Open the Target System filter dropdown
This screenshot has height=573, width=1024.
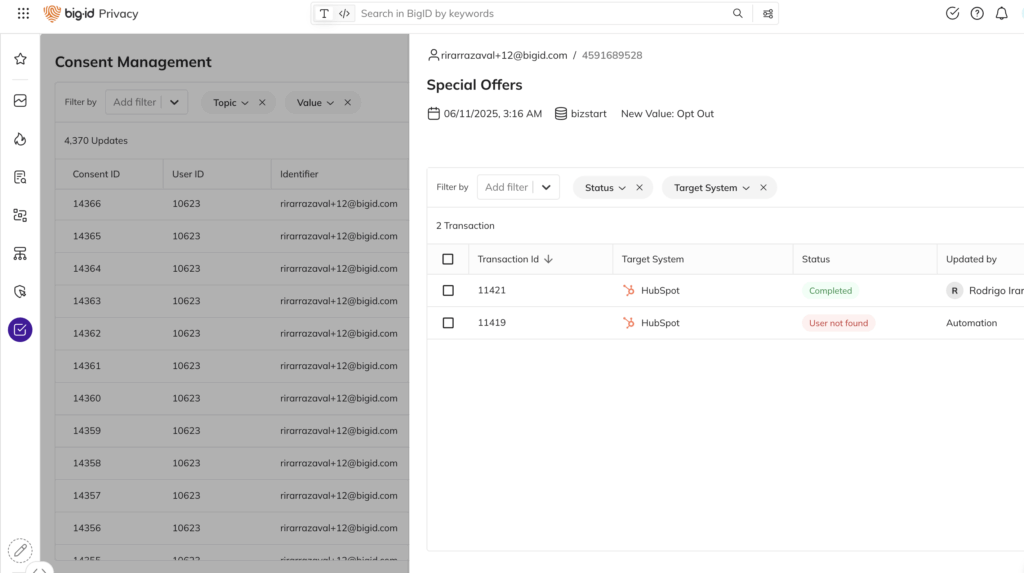(x=711, y=188)
